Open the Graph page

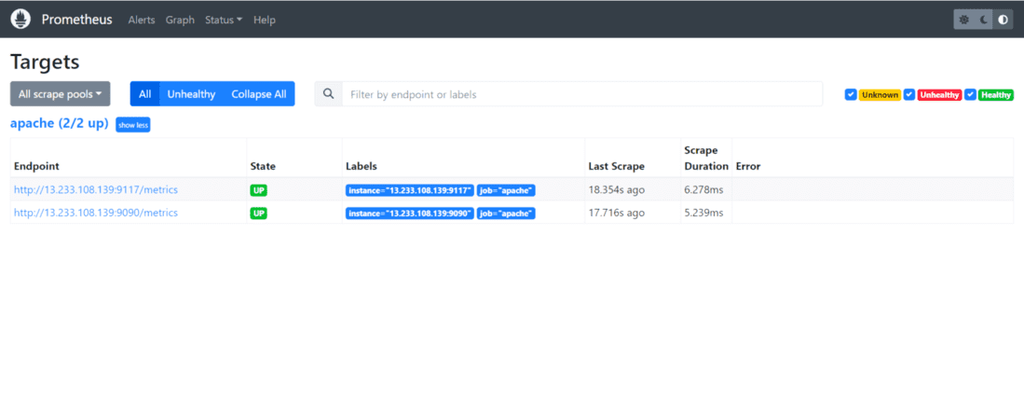click(180, 20)
